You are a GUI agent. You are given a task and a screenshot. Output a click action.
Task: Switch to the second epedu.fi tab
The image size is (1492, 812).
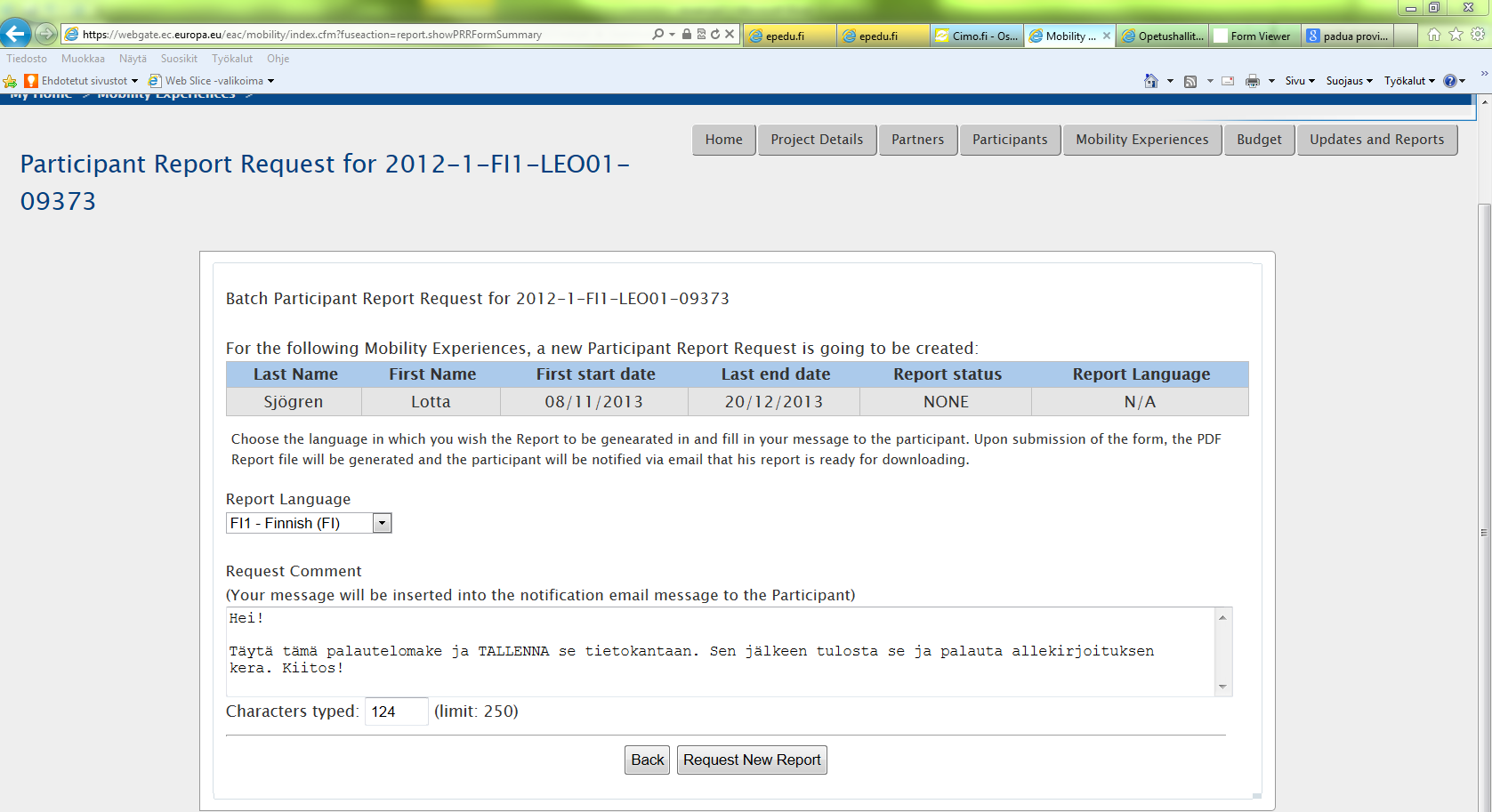click(x=883, y=36)
